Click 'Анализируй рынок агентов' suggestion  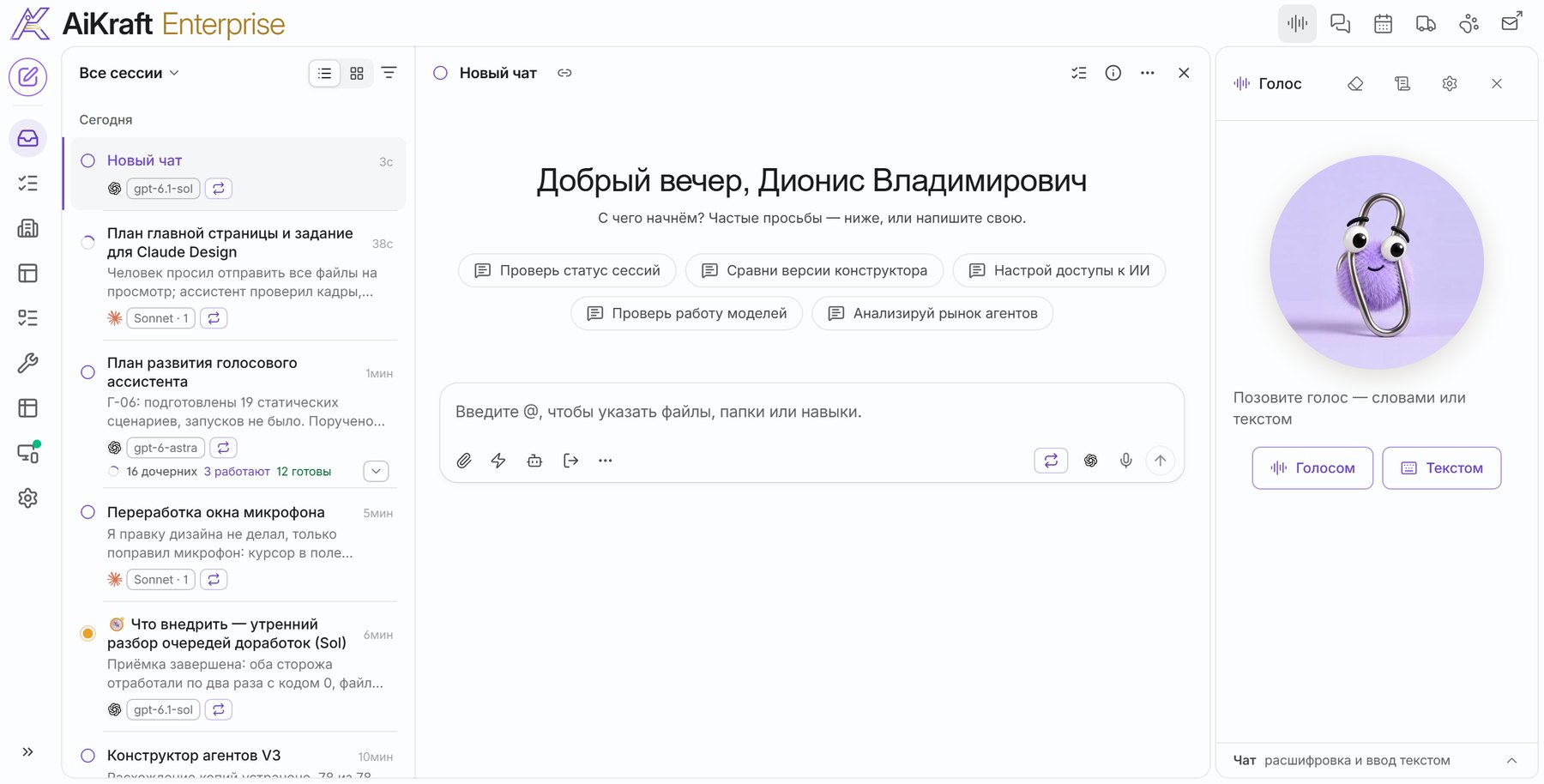[x=932, y=313]
